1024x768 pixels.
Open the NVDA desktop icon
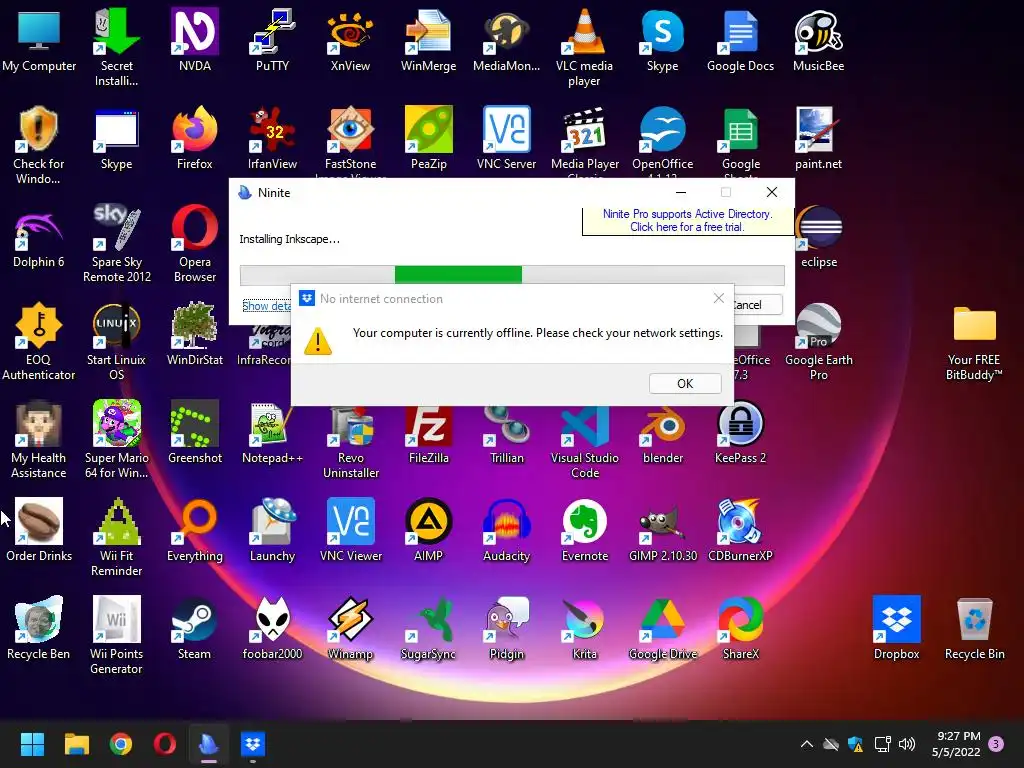point(195,40)
